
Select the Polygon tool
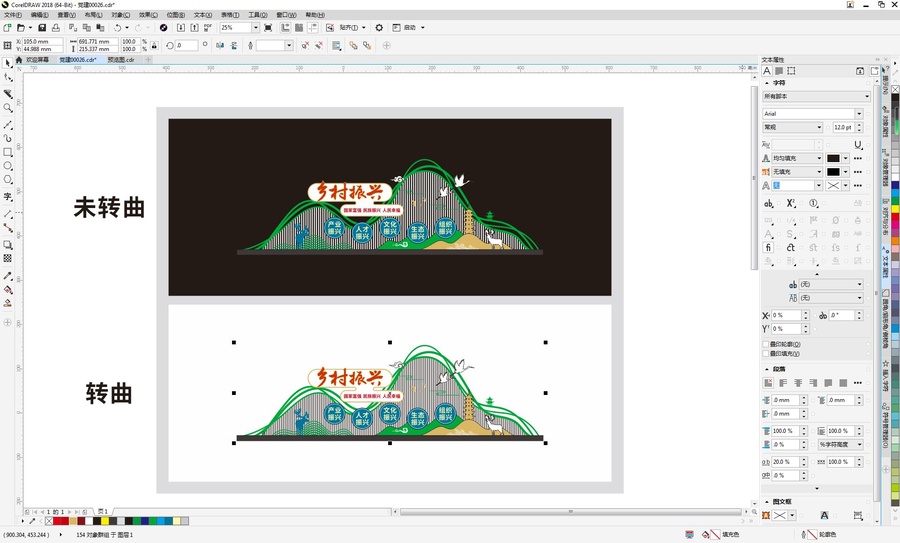click(x=7, y=180)
